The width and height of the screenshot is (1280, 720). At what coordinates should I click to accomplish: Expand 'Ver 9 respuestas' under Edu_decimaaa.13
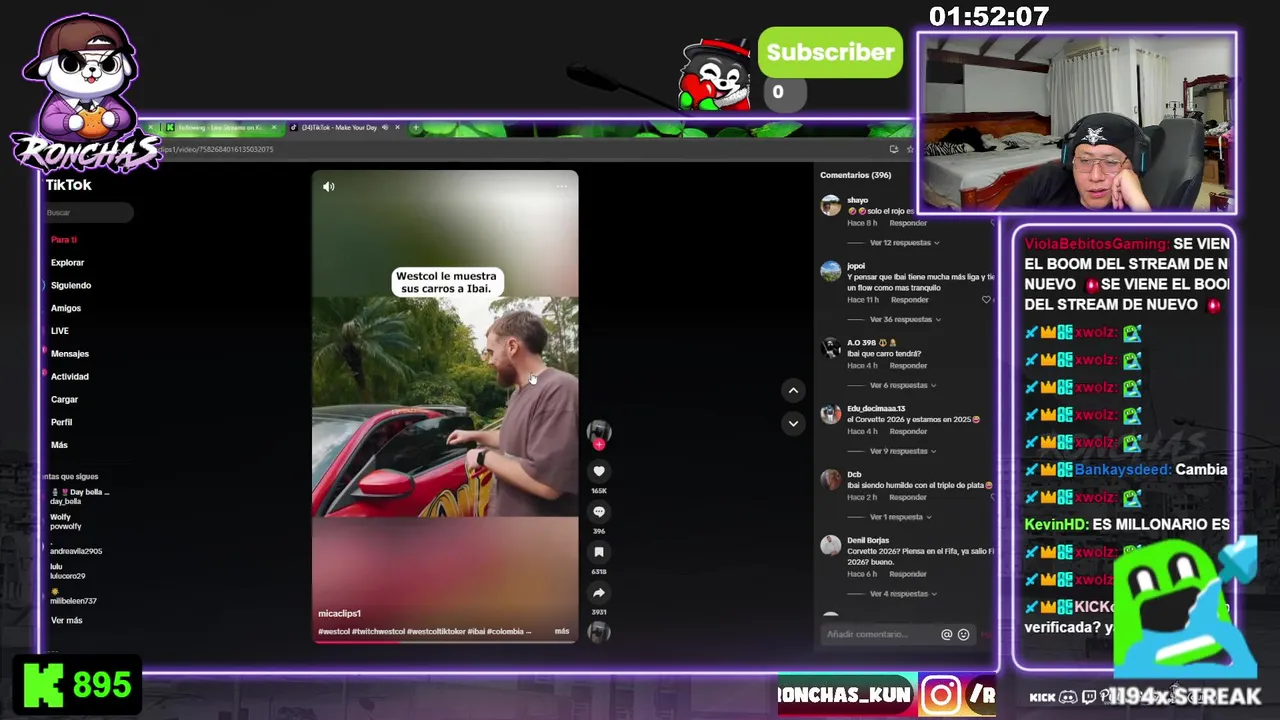[x=903, y=451]
